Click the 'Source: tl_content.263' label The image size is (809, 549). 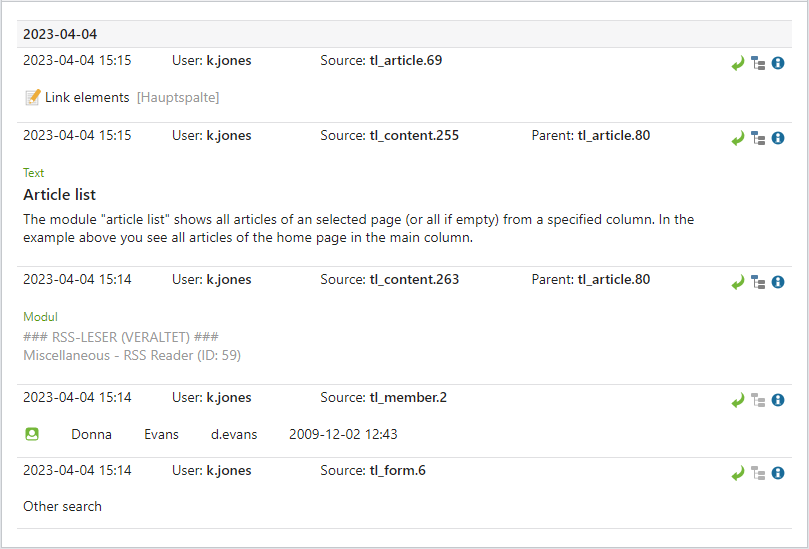(390, 279)
